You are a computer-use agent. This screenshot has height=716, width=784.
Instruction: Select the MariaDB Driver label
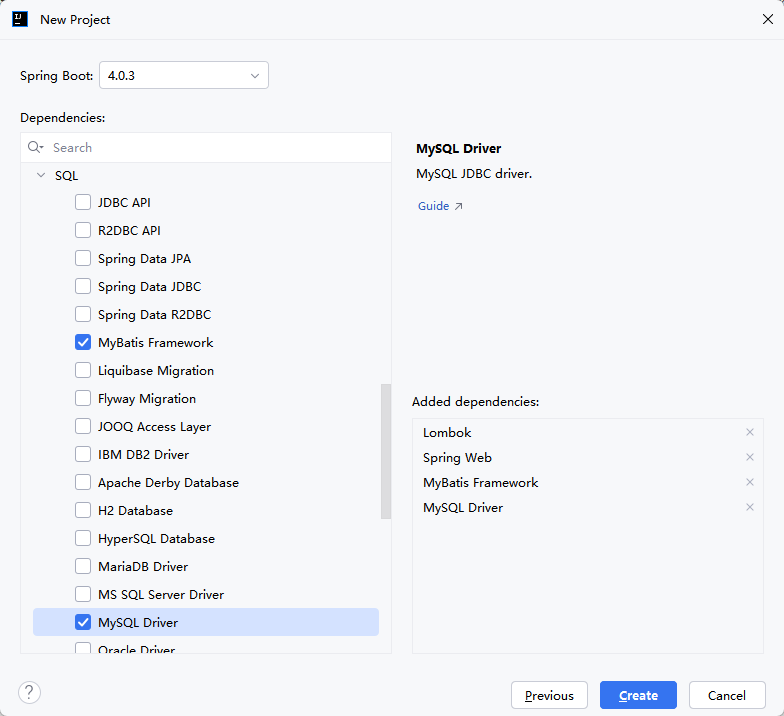tap(143, 566)
